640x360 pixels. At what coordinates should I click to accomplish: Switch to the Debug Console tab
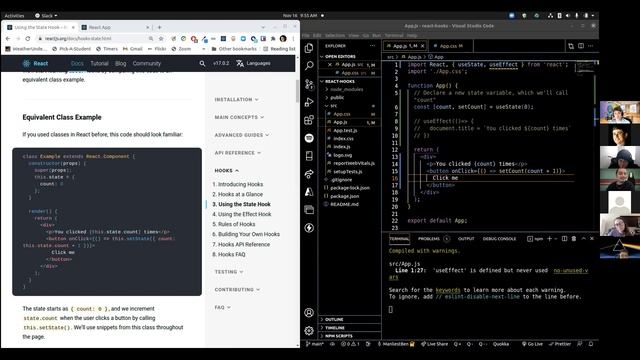click(499, 239)
